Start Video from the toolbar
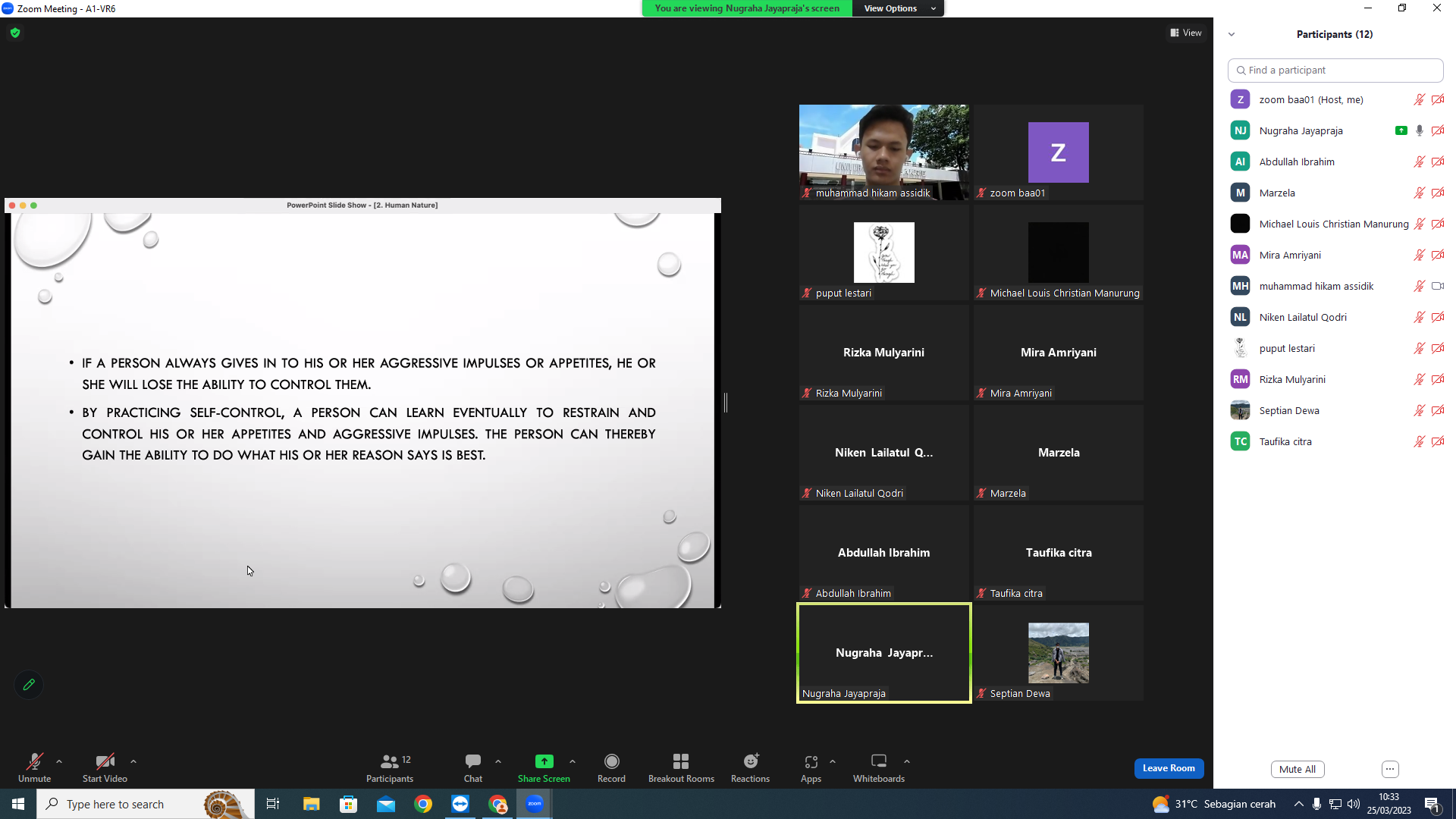Image resolution: width=1456 pixels, height=819 pixels. pyautogui.click(x=105, y=767)
